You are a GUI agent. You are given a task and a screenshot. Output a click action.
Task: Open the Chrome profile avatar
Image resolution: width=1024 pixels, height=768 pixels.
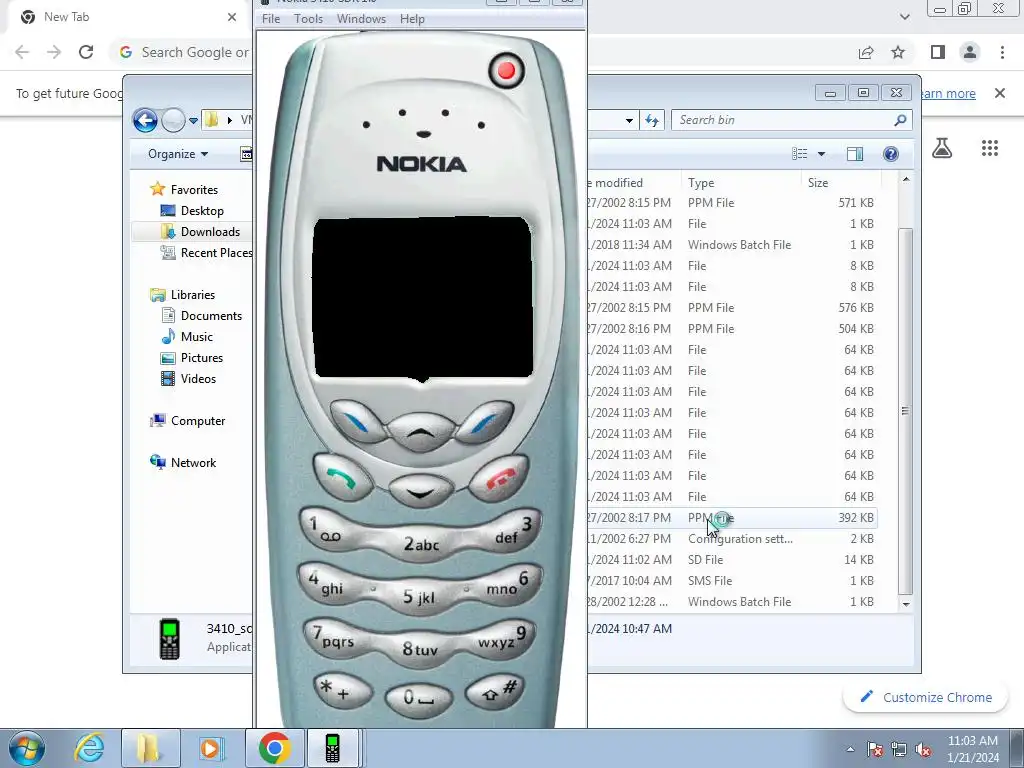[x=970, y=52]
